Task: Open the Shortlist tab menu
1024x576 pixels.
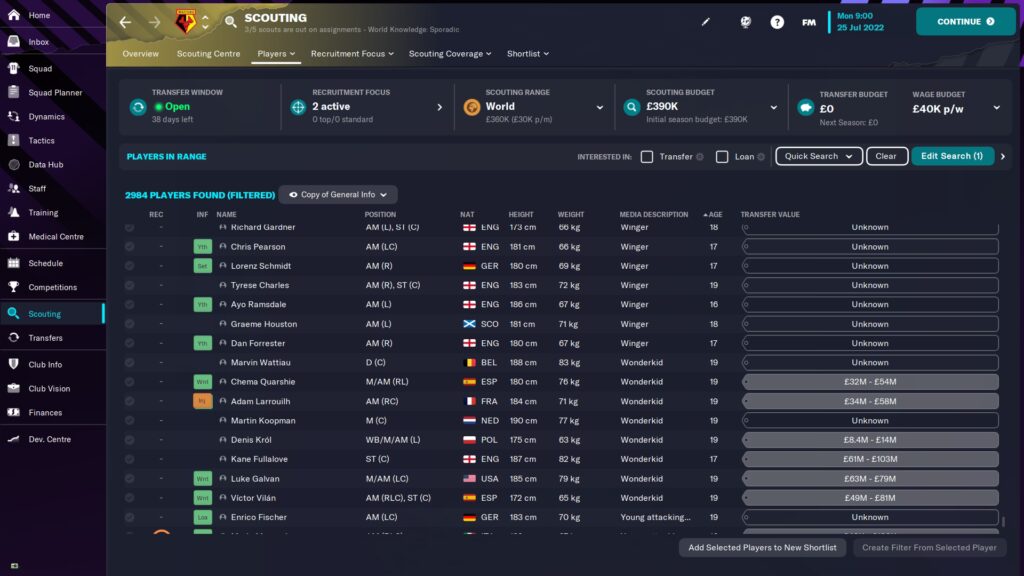Action: [x=527, y=54]
